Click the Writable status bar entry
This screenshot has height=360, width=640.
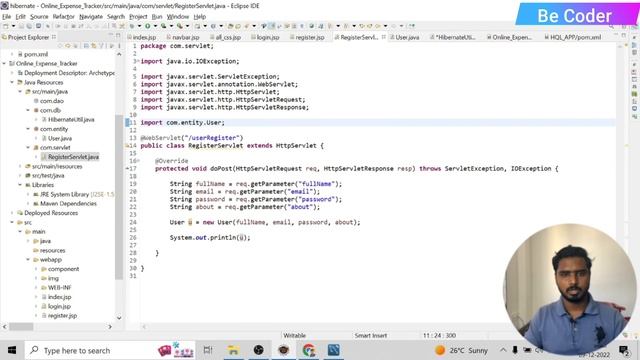click(294, 336)
